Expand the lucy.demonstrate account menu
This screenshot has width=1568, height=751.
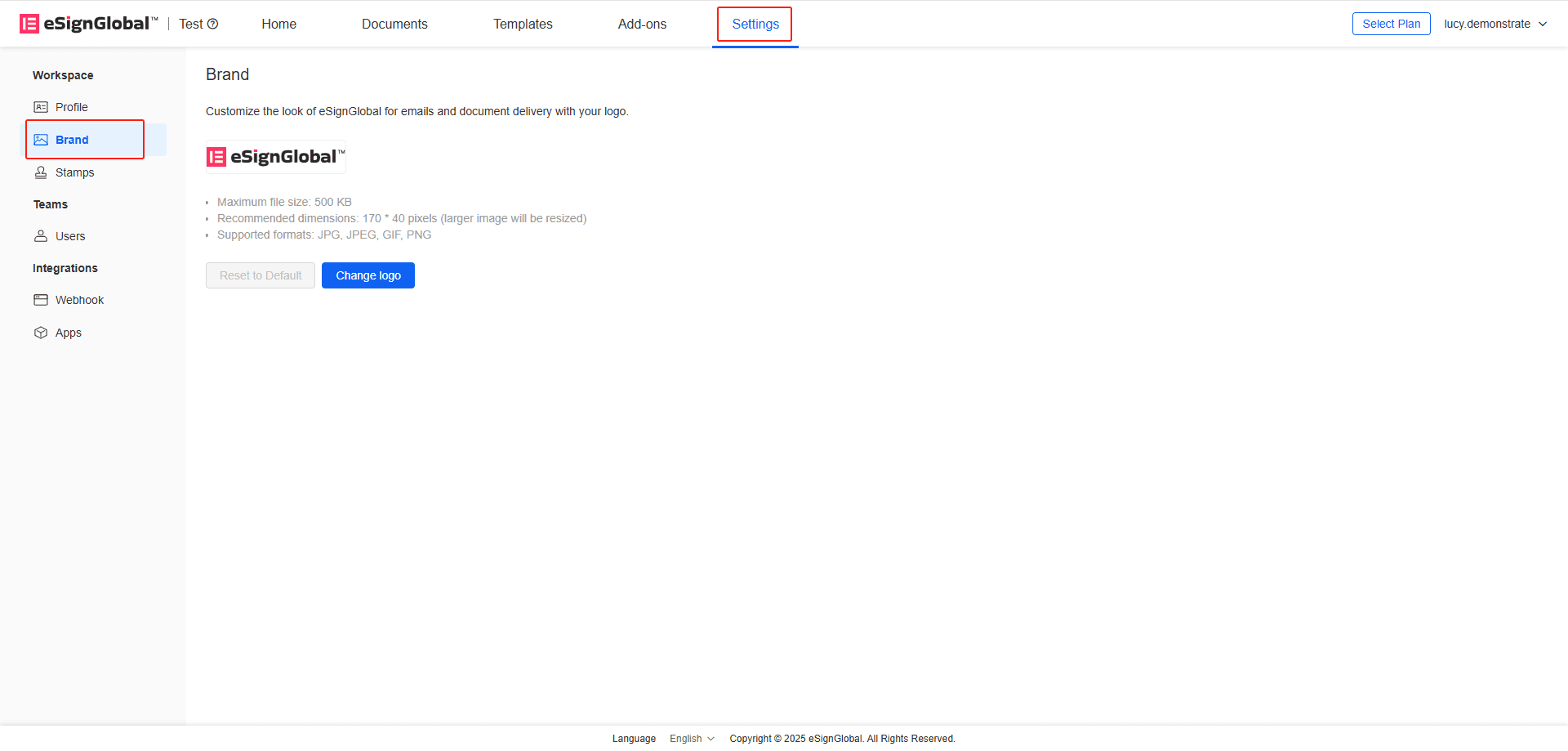point(1495,24)
